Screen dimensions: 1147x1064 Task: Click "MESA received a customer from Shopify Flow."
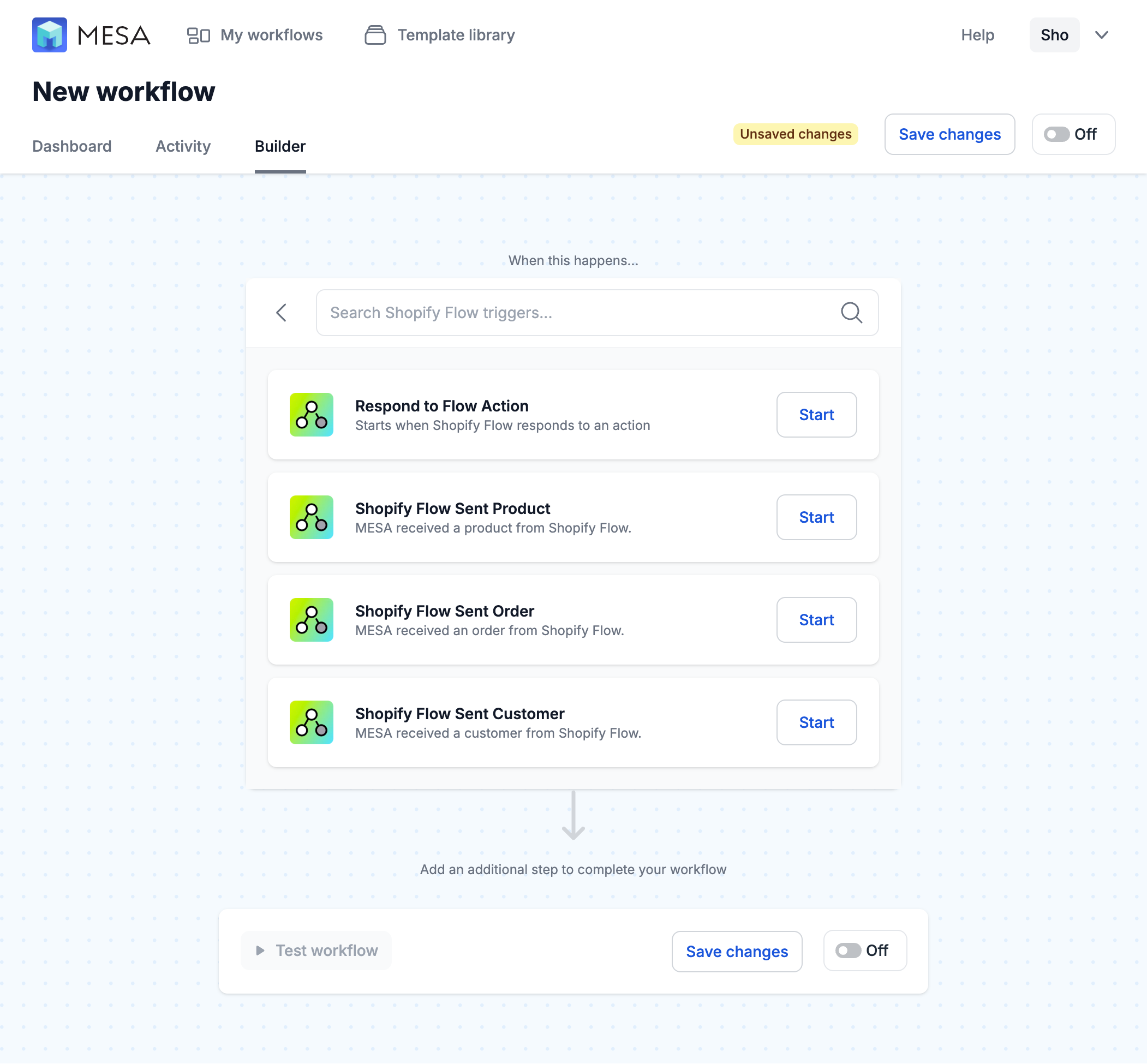tap(498, 733)
